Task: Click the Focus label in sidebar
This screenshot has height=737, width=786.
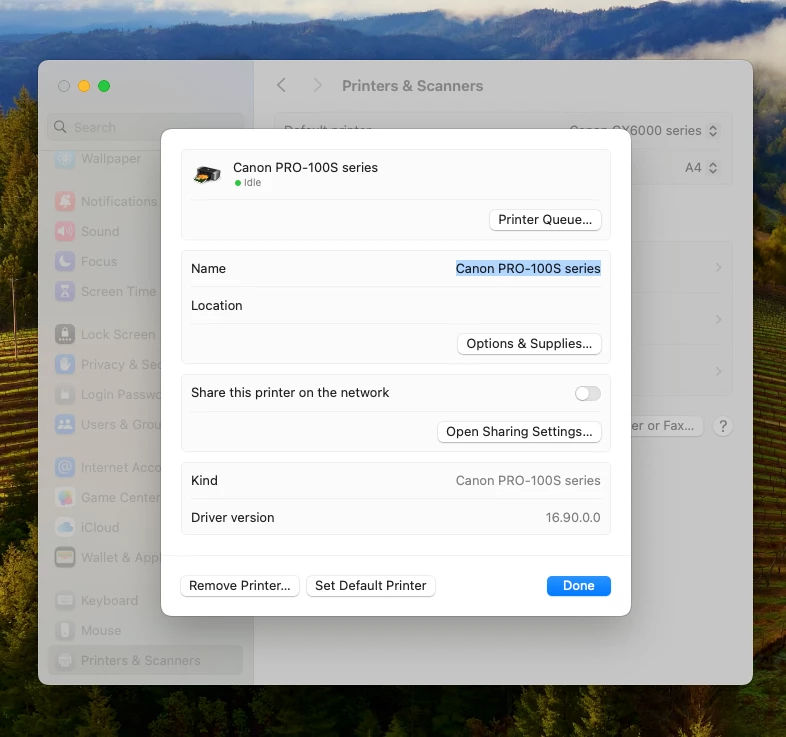Action: (99, 262)
